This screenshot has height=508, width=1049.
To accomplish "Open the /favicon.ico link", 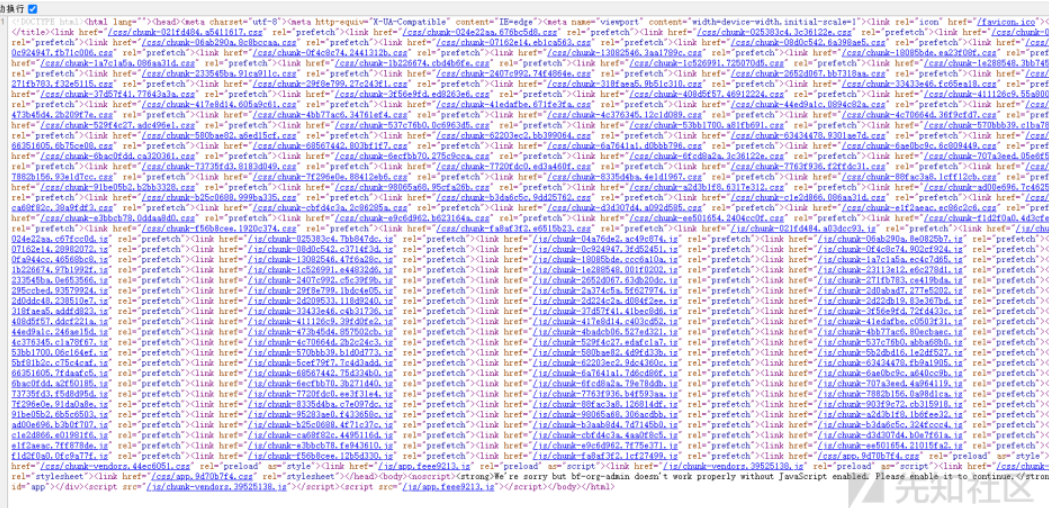I will point(1006,21).
